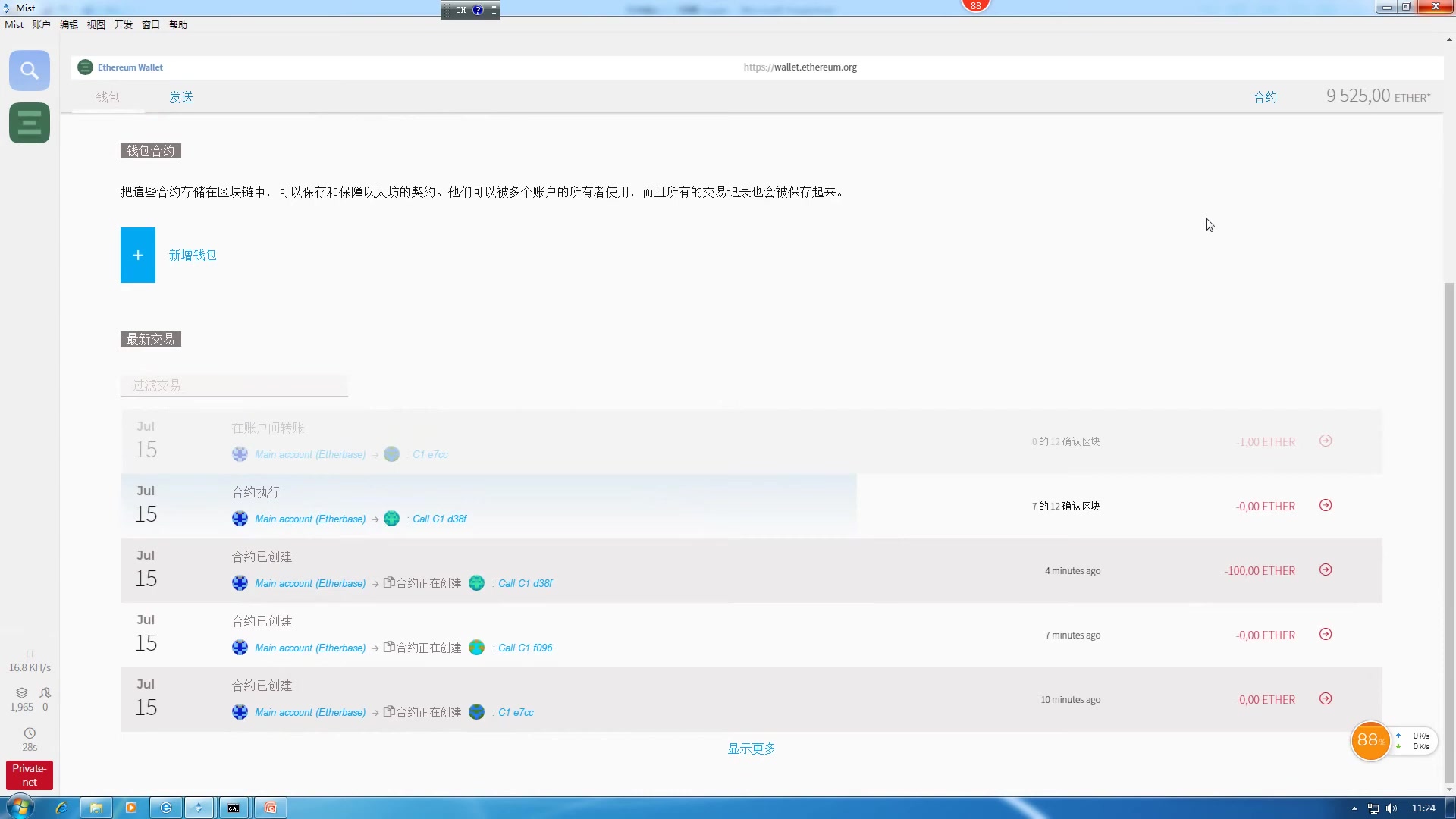Click the peers count icon in sidebar
The width and height of the screenshot is (1456, 819).
pos(45,693)
